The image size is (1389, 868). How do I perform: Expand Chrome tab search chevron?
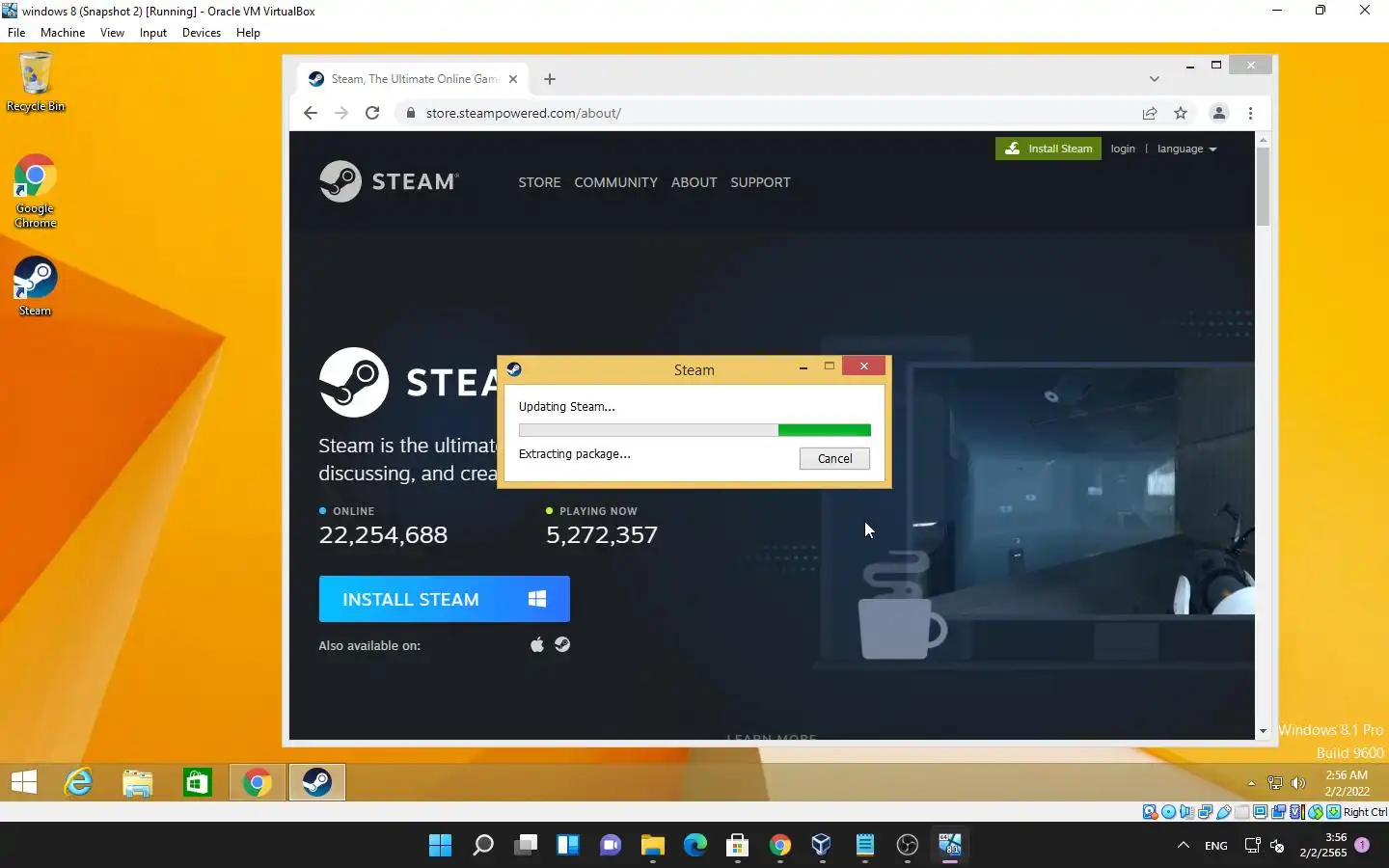pyautogui.click(x=1155, y=79)
